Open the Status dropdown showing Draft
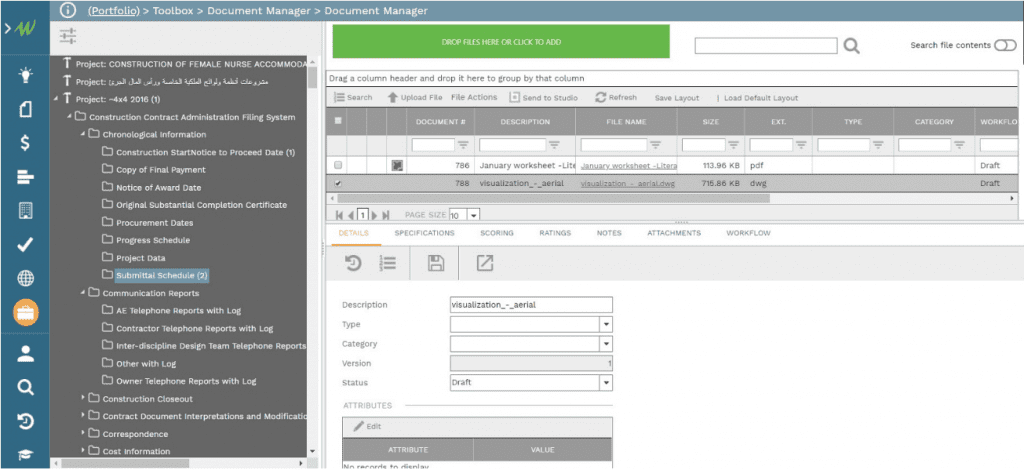Viewport: 1024px width, 470px height. tap(606, 383)
